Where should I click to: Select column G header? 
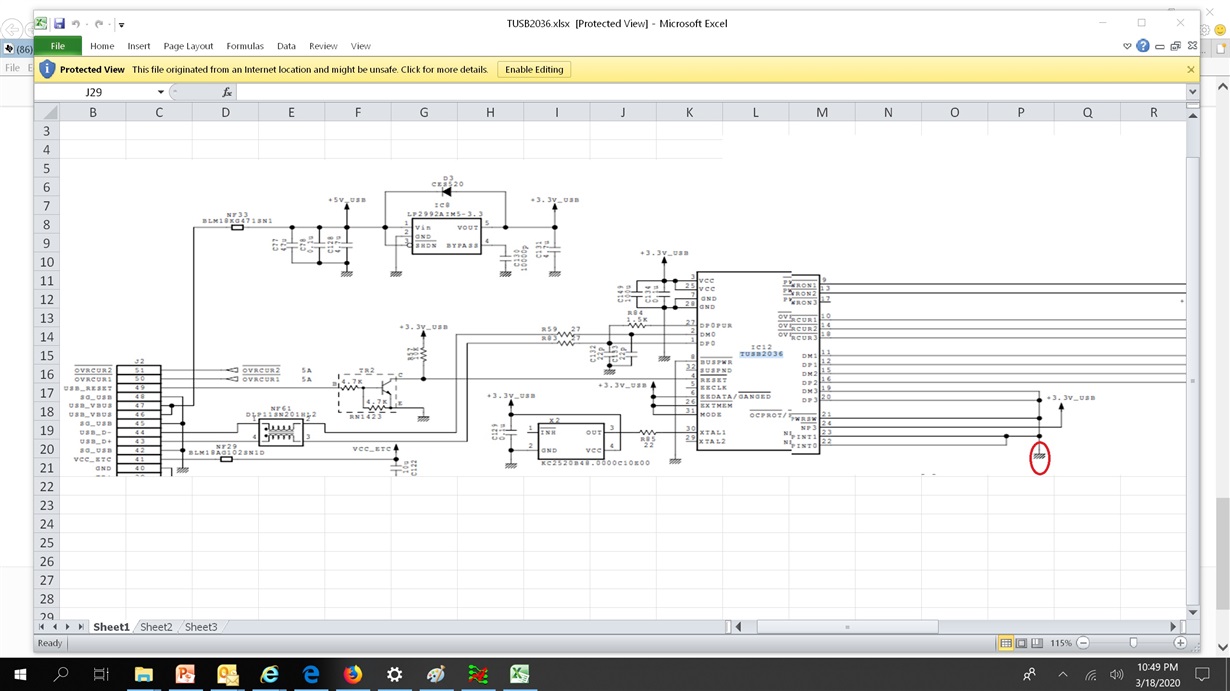[424, 112]
